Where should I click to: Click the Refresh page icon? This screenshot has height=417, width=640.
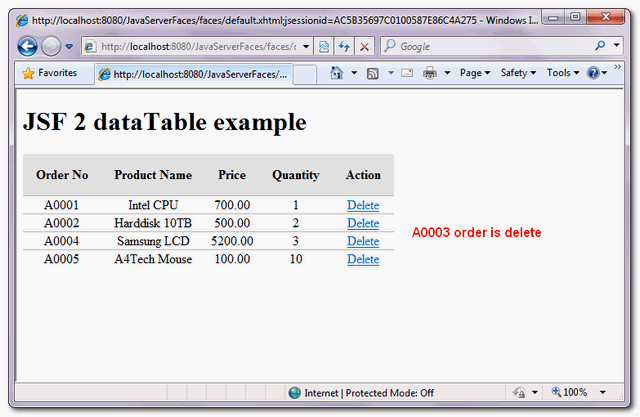click(x=344, y=47)
